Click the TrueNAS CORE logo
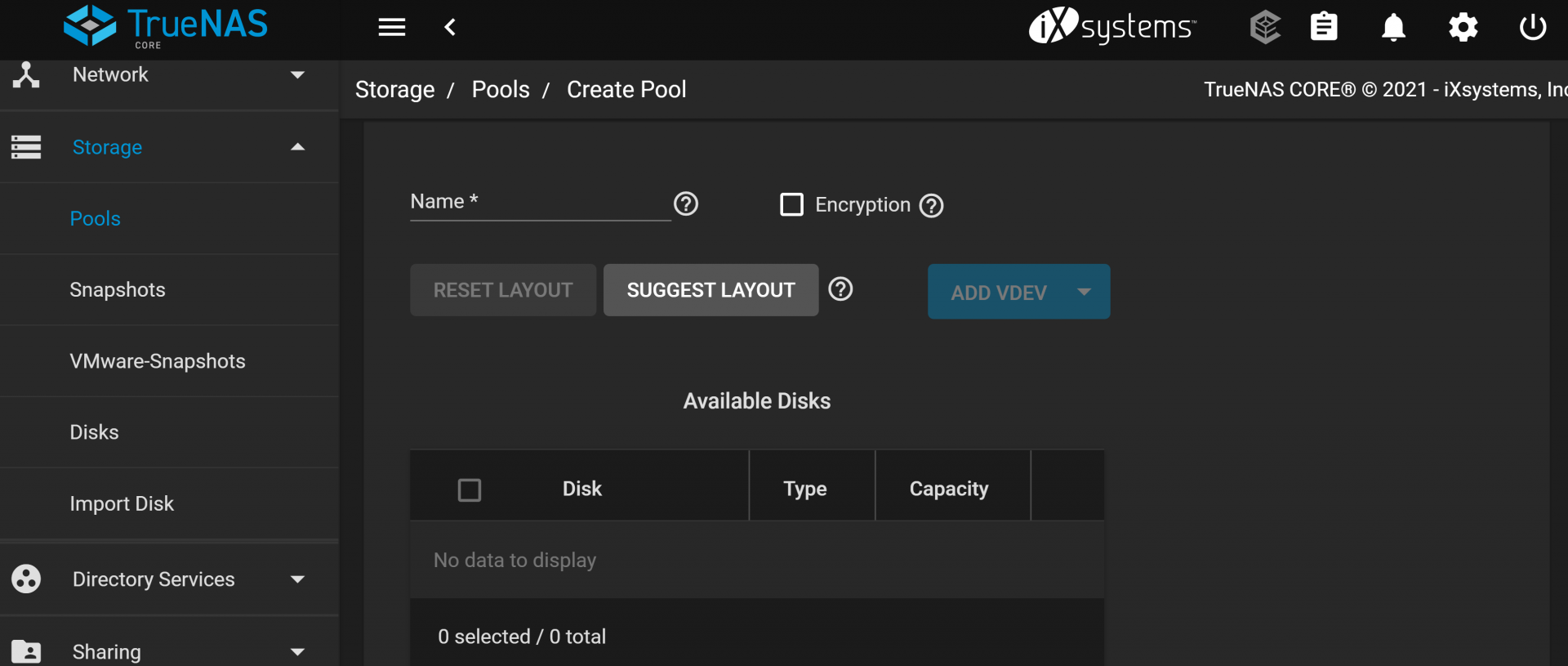The width and height of the screenshot is (1568, 666). click(166, 26)
